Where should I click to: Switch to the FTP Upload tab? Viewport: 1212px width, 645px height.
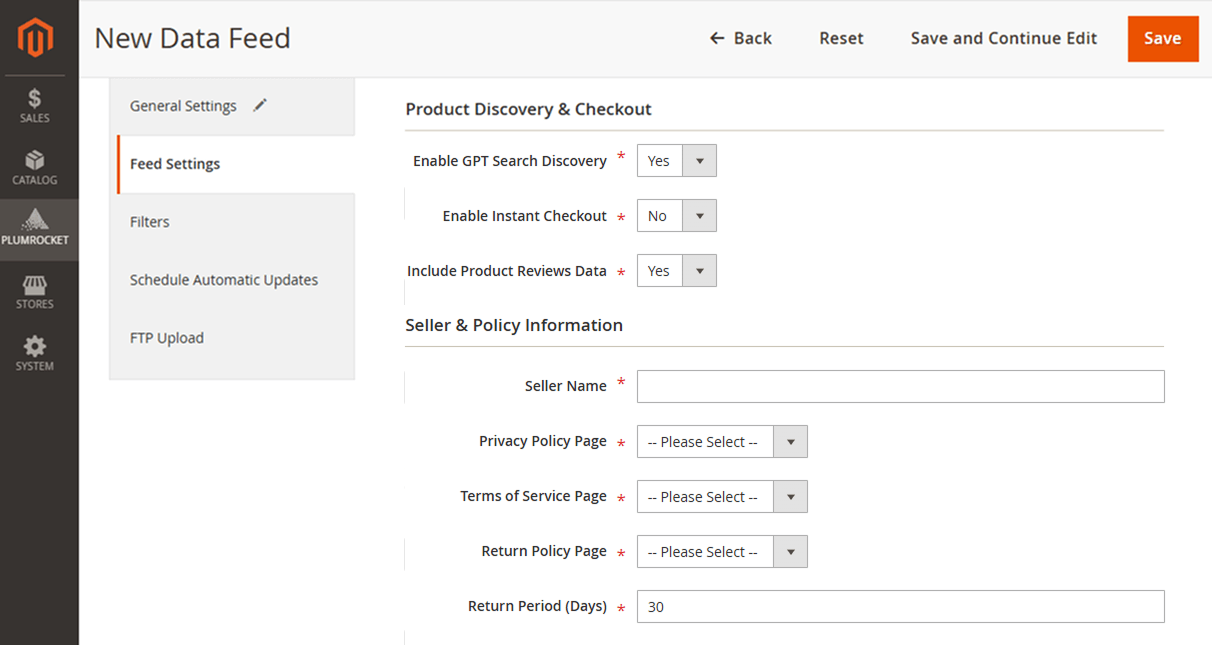tap(167, 337)
